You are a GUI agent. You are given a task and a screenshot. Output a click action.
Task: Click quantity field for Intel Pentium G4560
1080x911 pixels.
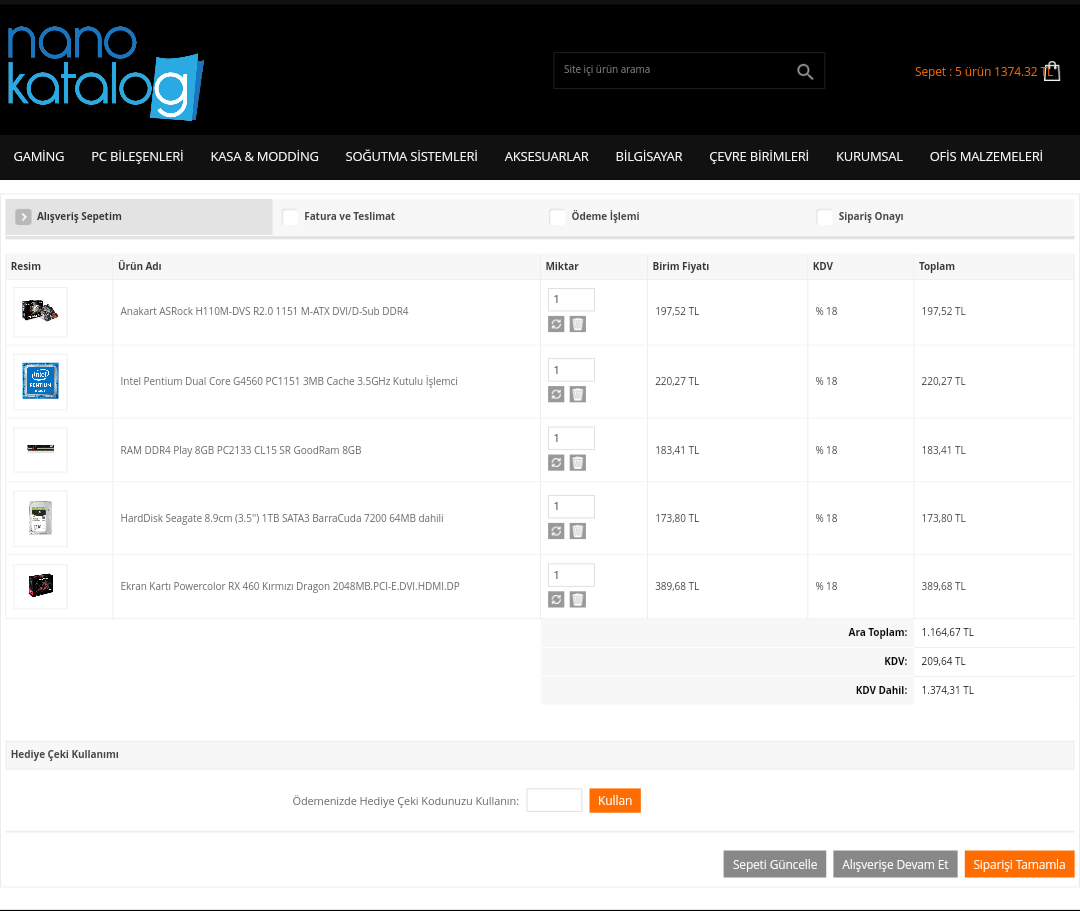pyautogui.click(x=572, y=370)
